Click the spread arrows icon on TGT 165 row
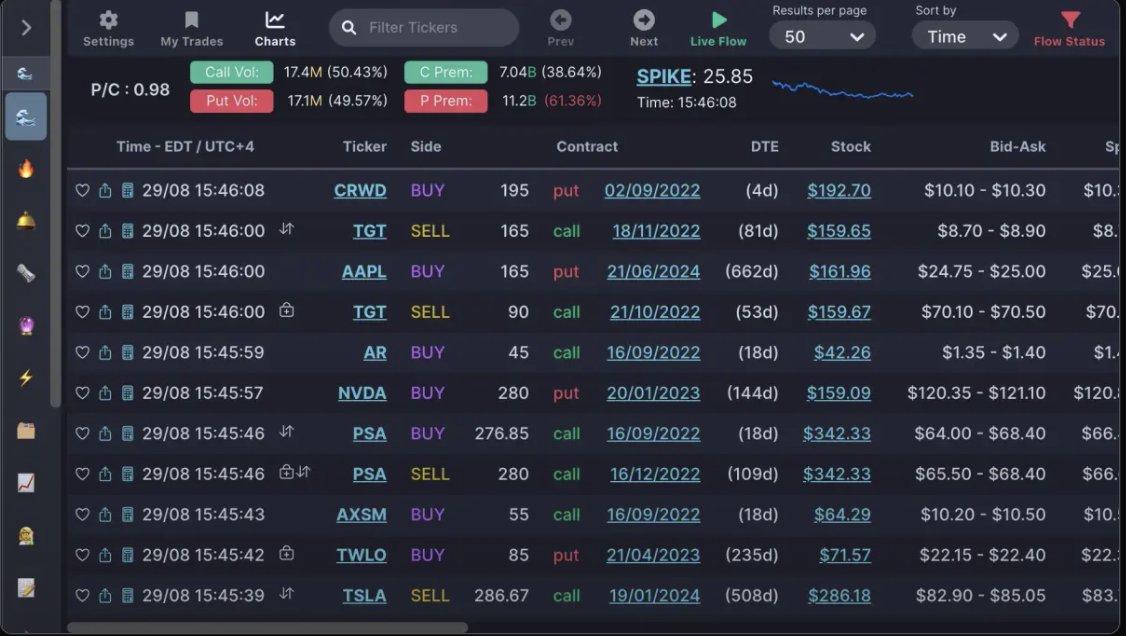 coord(287,229)
